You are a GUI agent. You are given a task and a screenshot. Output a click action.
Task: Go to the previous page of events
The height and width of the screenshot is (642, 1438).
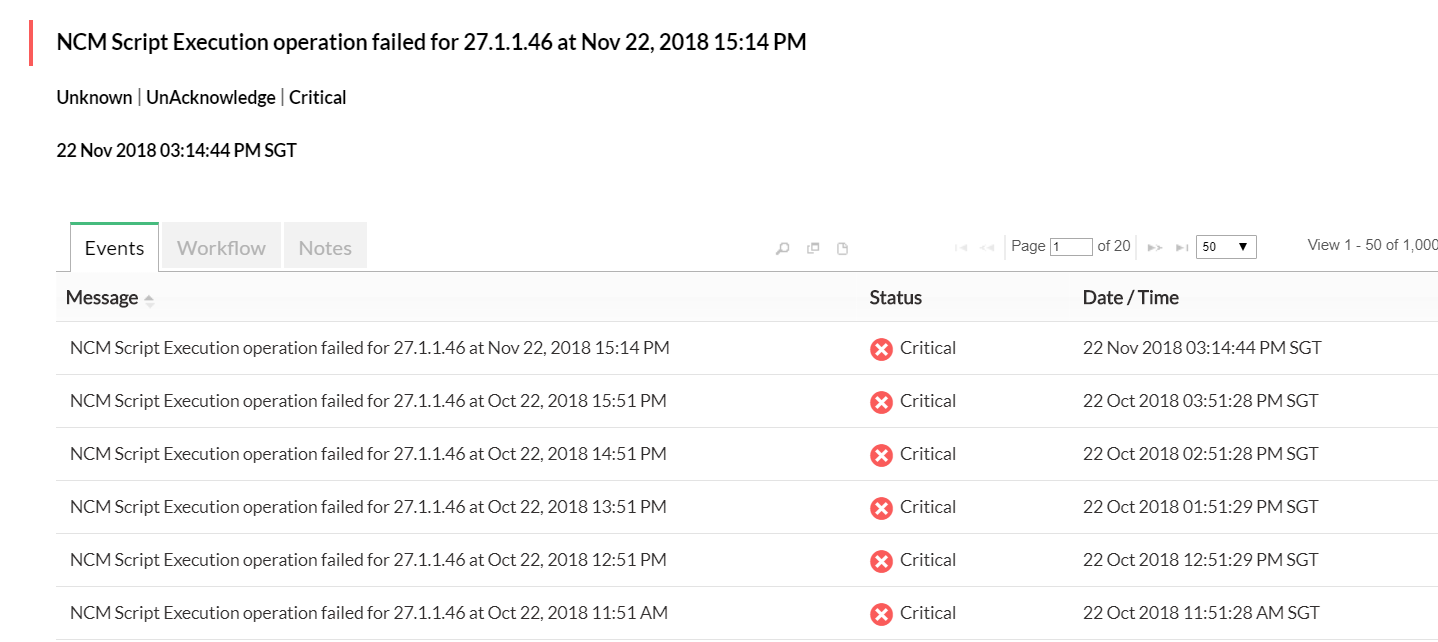(987, 247)
